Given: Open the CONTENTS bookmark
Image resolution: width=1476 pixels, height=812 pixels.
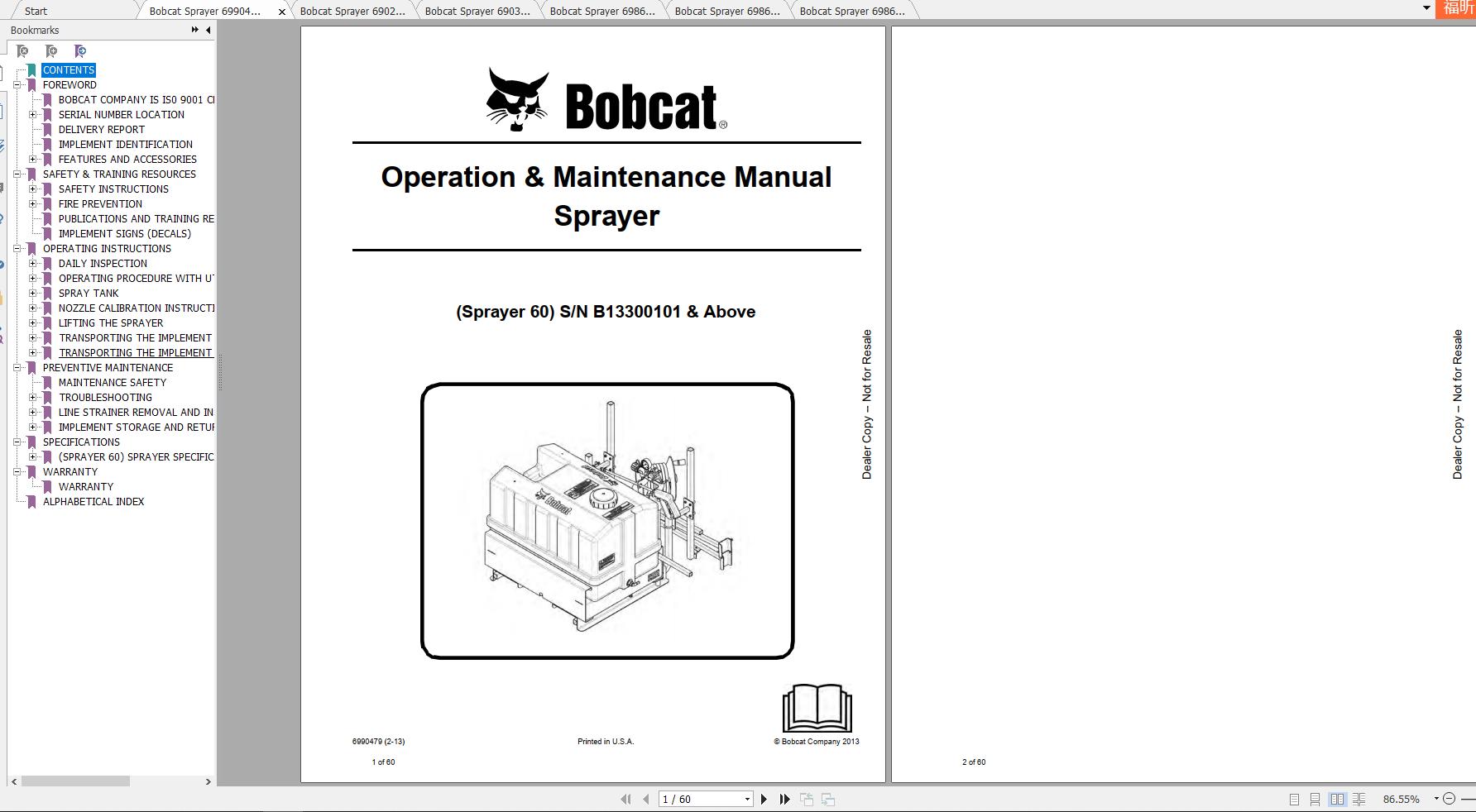Looking at the screenshot, I should click(69, 69).
